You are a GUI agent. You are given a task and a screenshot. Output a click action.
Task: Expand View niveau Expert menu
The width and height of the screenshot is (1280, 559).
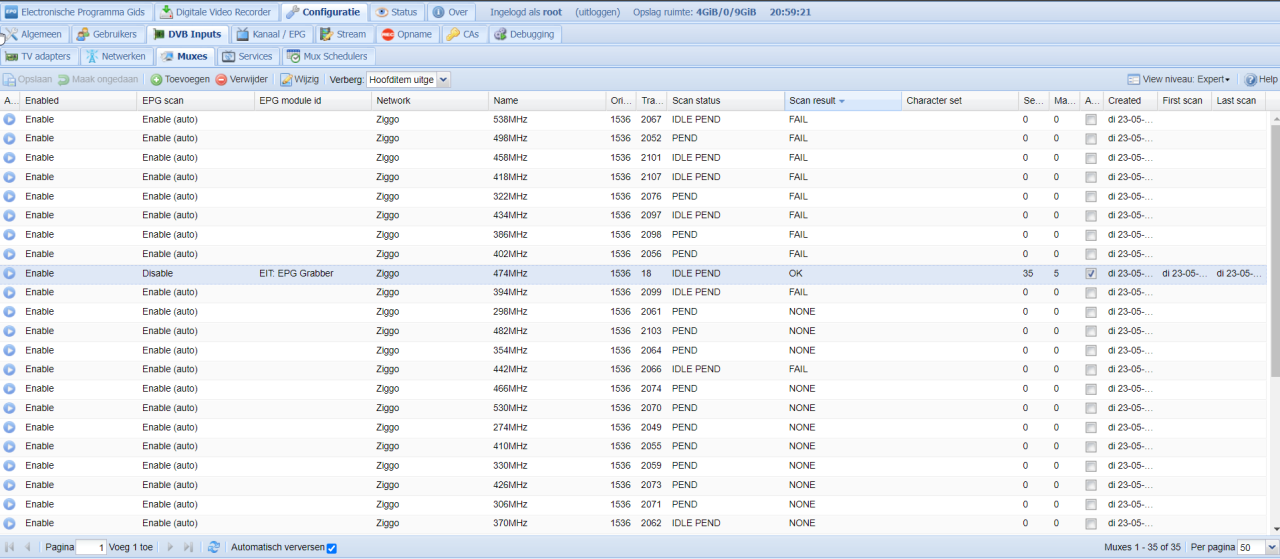(1184, 79)
